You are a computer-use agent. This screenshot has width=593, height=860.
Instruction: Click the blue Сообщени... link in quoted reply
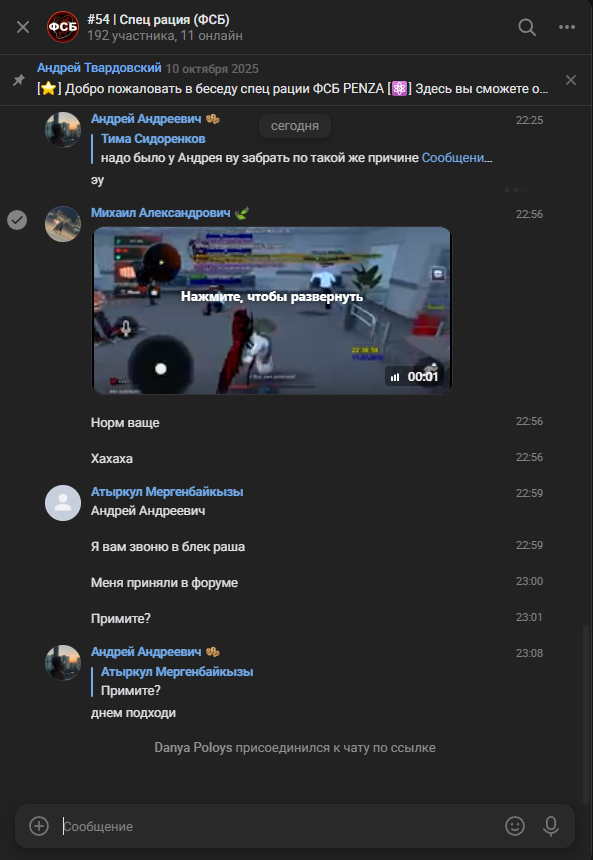[x=457, y=158]
